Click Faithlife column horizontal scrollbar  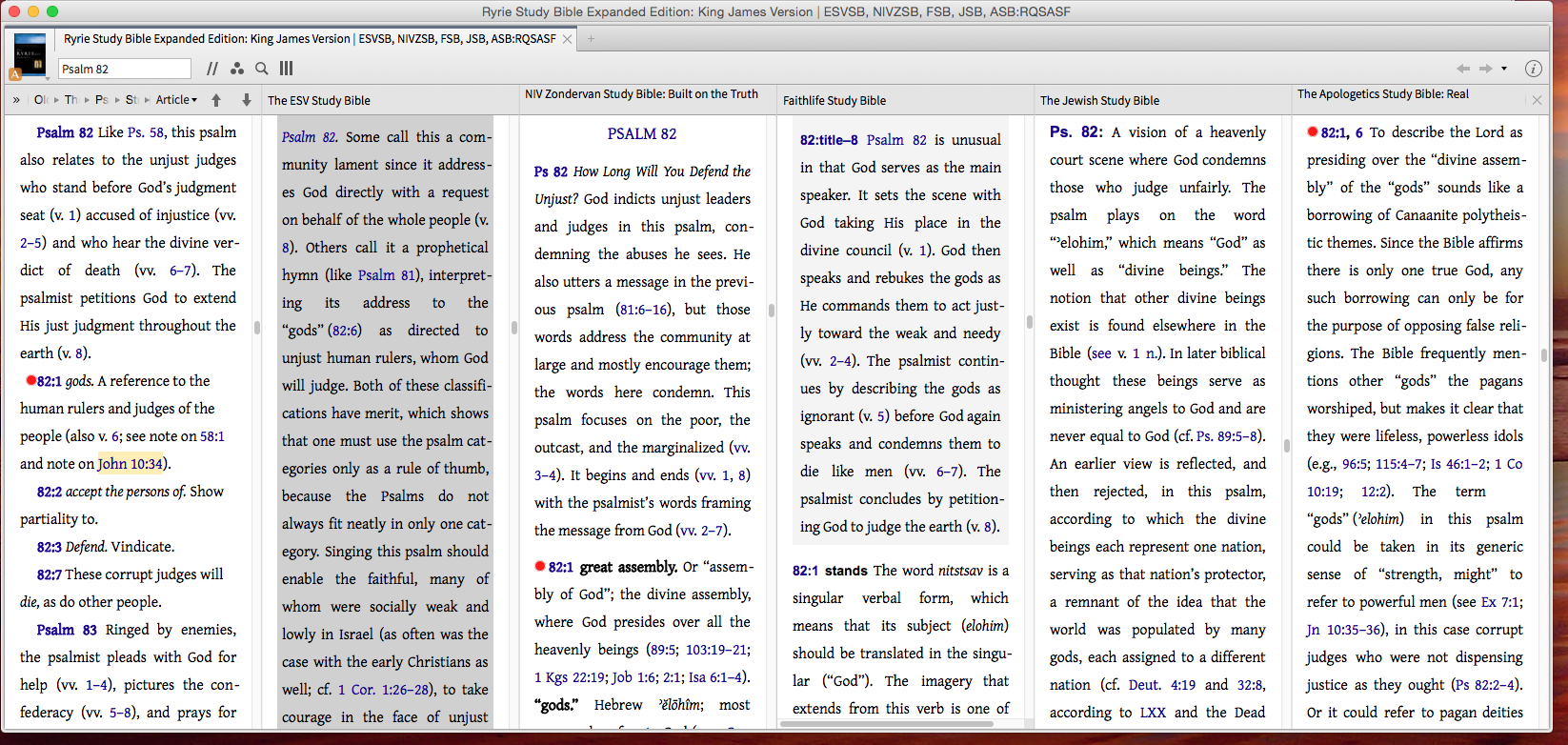click(886, 724)
